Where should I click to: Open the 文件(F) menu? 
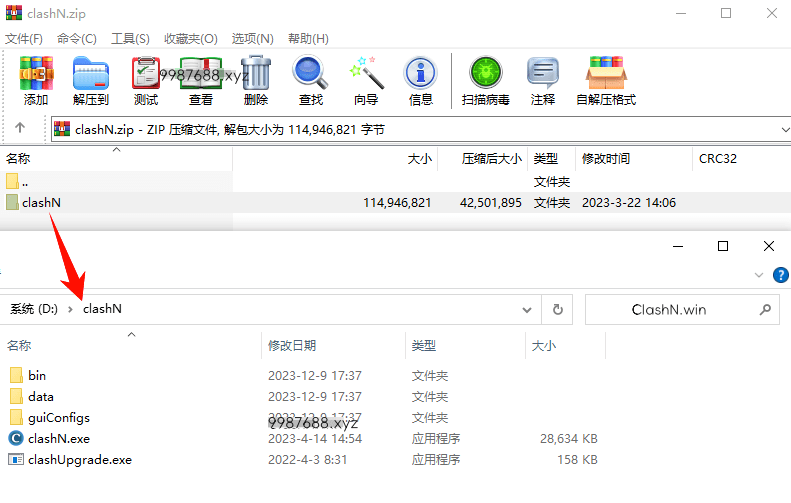point(24,39)
